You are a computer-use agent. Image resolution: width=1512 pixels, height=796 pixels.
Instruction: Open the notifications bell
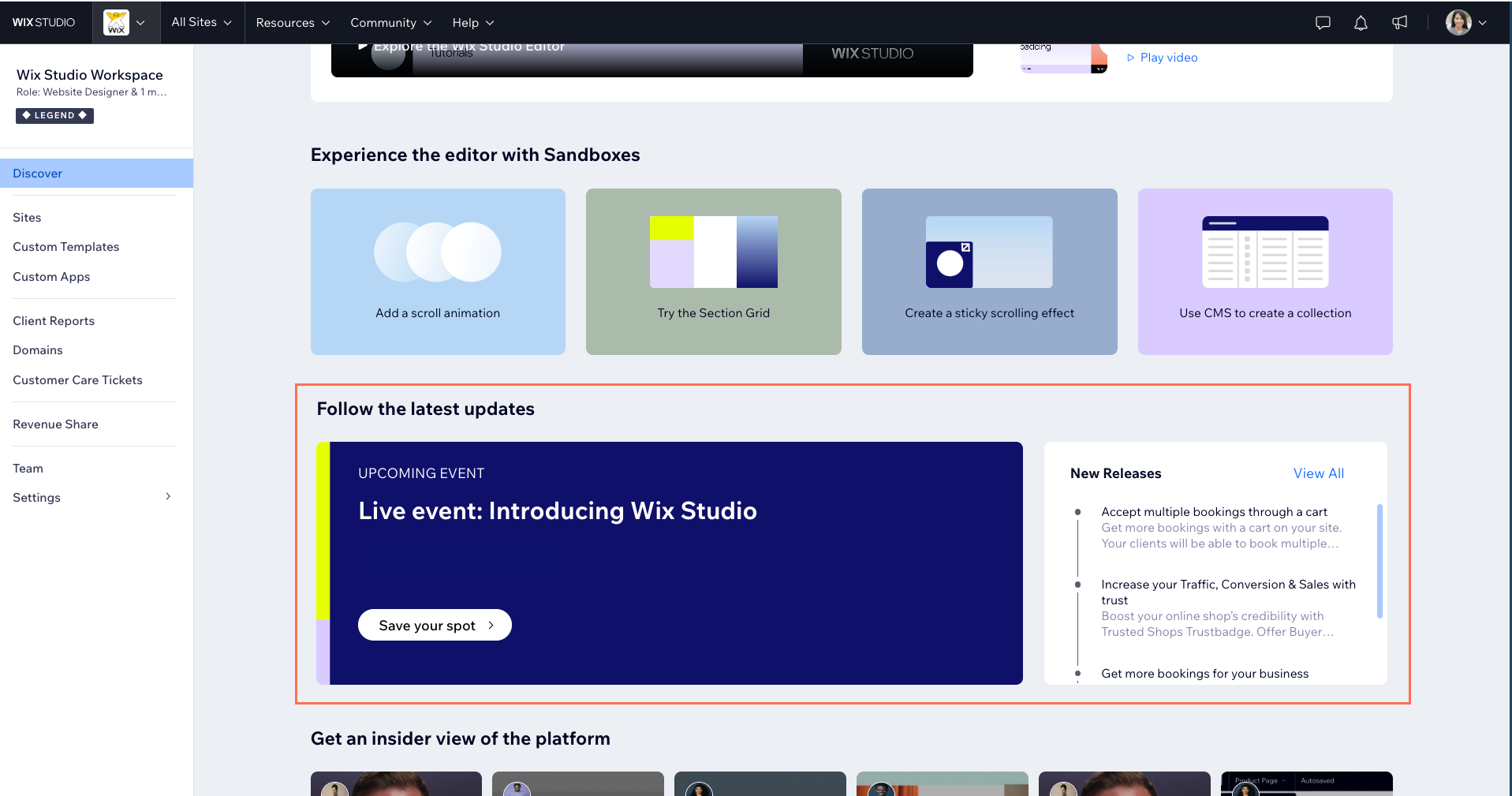[1361, 23]
